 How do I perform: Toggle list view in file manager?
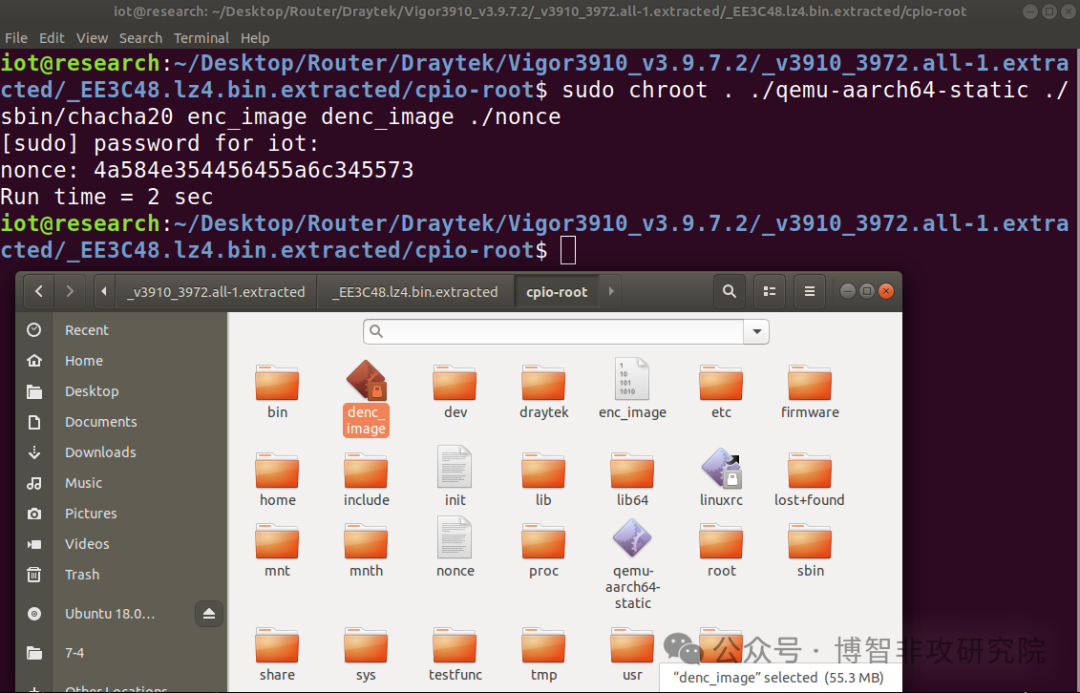pyautogui.click(x=769, y=291)
